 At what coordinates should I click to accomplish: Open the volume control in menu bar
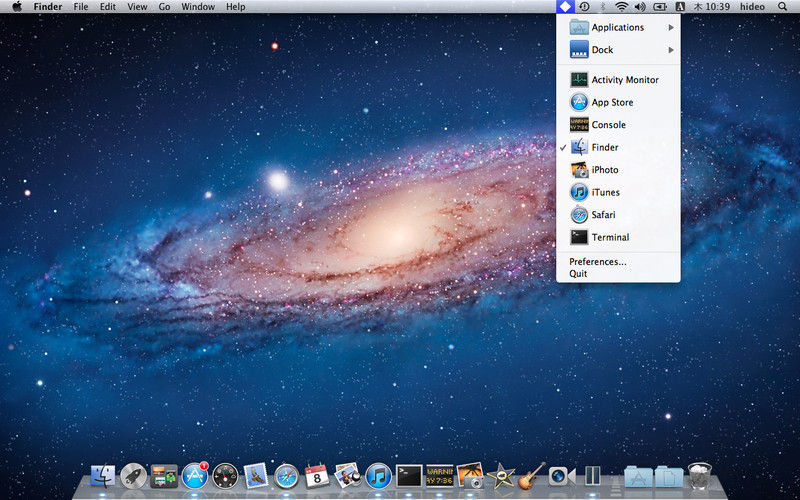(641, 7)
